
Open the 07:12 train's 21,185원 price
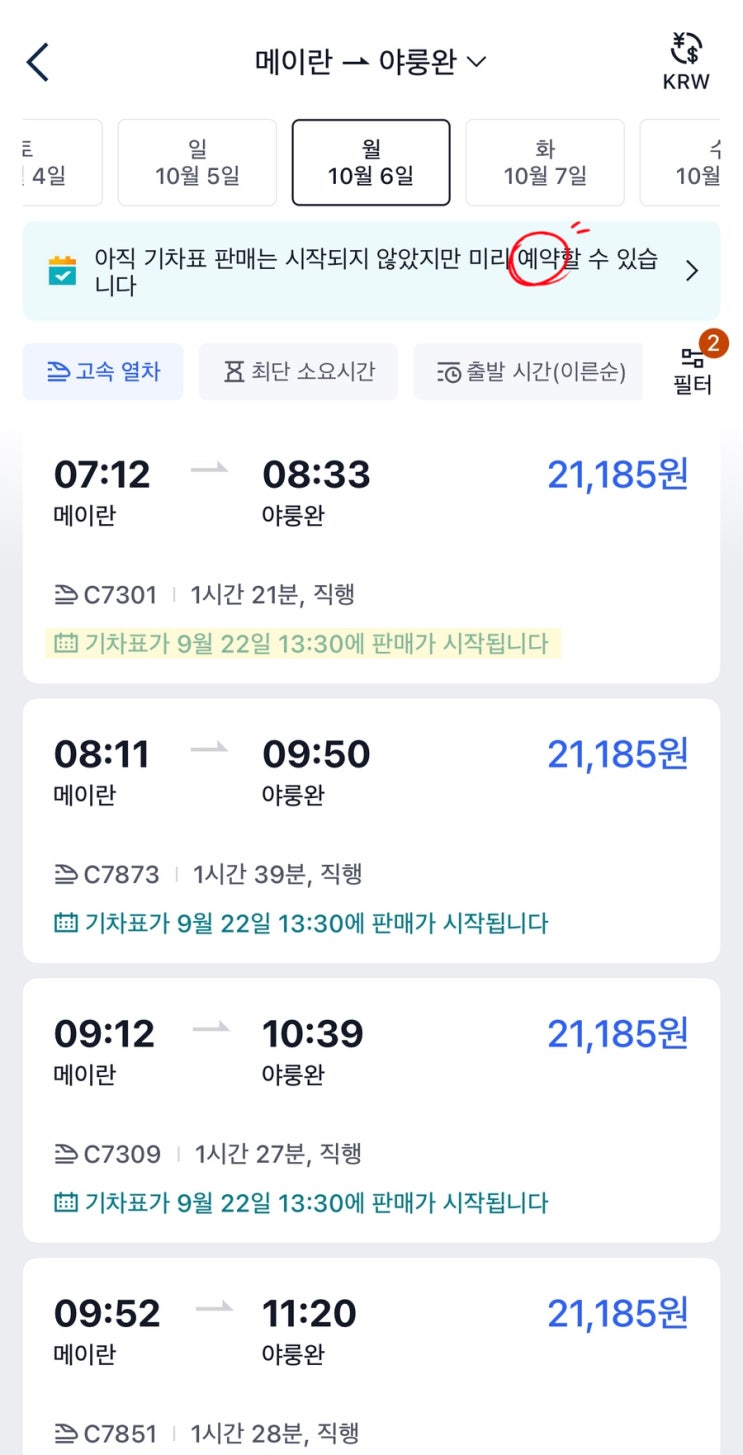click(617, 476)
